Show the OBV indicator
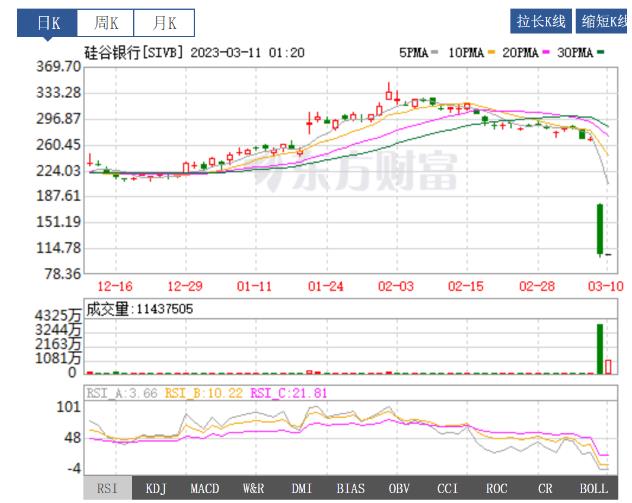Image resolution: width=632 pixels, height=503 pixels. tap(399, 488)
